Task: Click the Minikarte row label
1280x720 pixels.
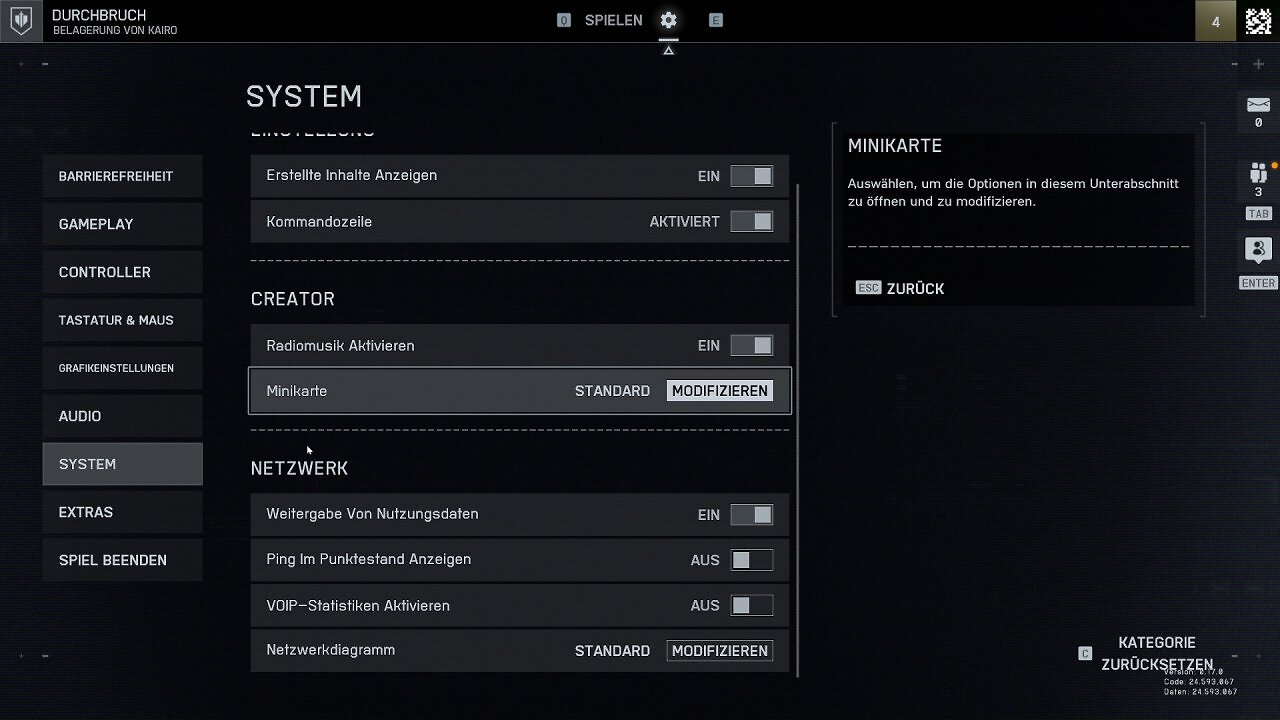Action: tap(297, 391)
